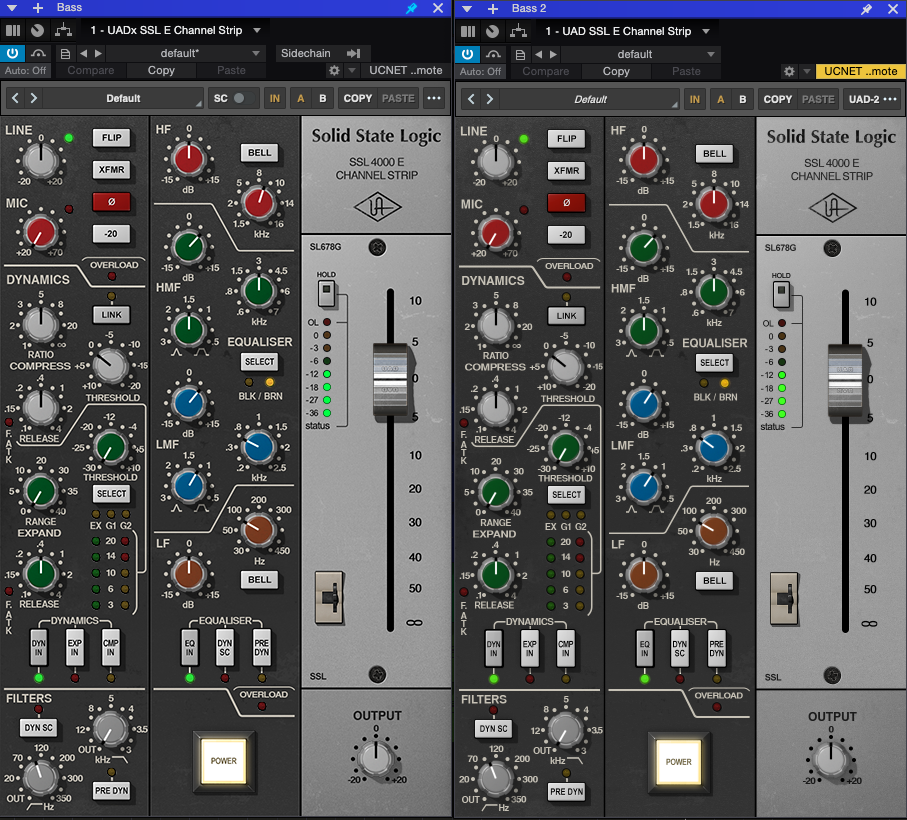Toggle DYN IN switch in Bass plugin
907x820 pixels.
[x=39, y=648]
